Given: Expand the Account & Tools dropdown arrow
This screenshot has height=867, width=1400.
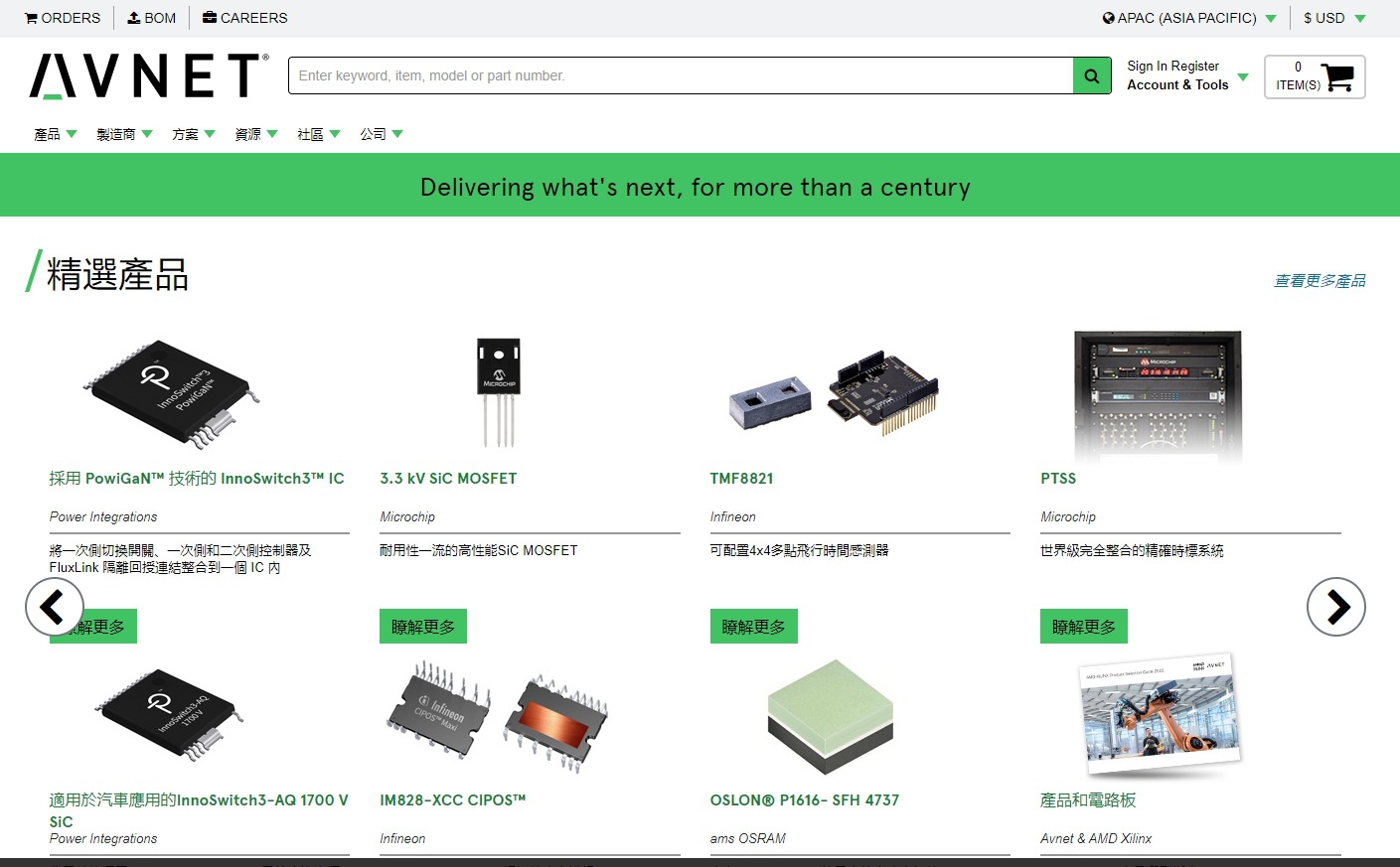Looking at the screenshot, I should [1243, 76].
